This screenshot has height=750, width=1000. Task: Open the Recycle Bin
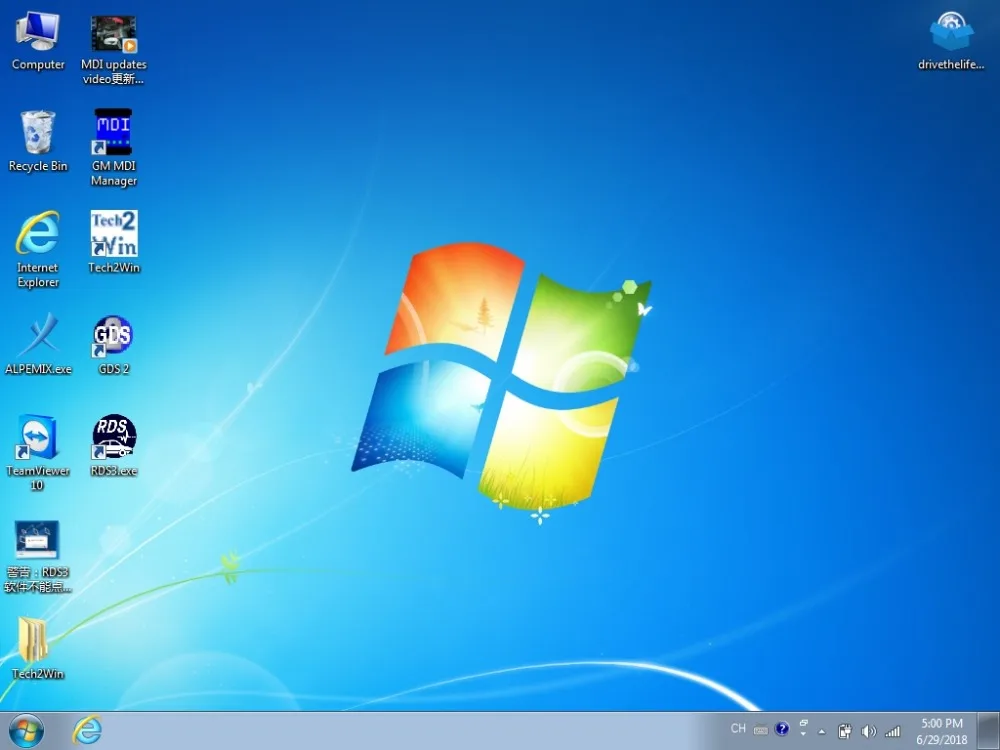[38, 141]
